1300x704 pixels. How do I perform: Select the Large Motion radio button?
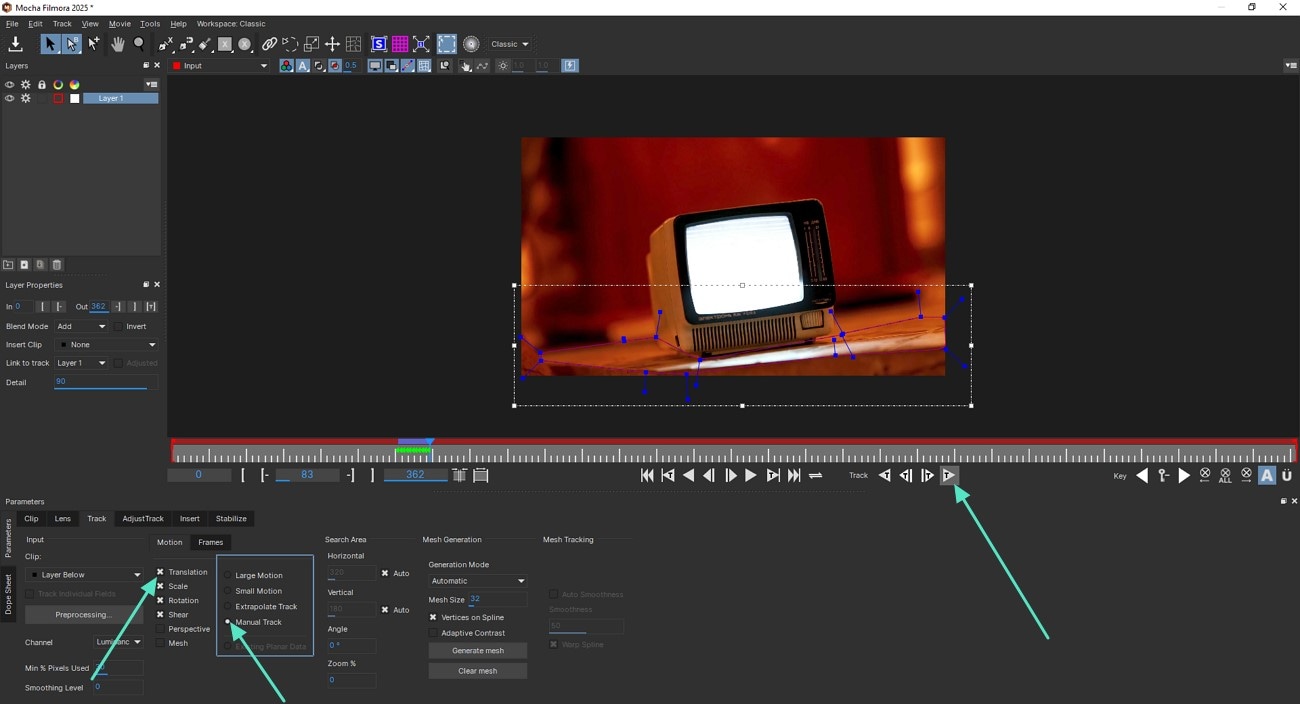point(228,575)
